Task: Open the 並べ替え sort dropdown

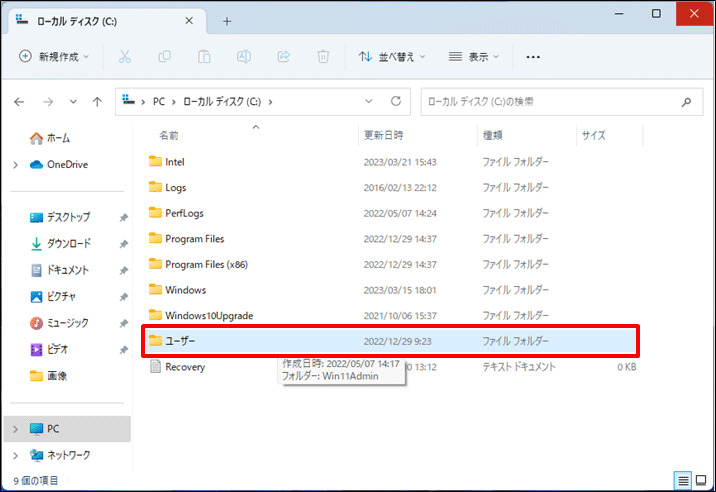Action: (392, 57)
